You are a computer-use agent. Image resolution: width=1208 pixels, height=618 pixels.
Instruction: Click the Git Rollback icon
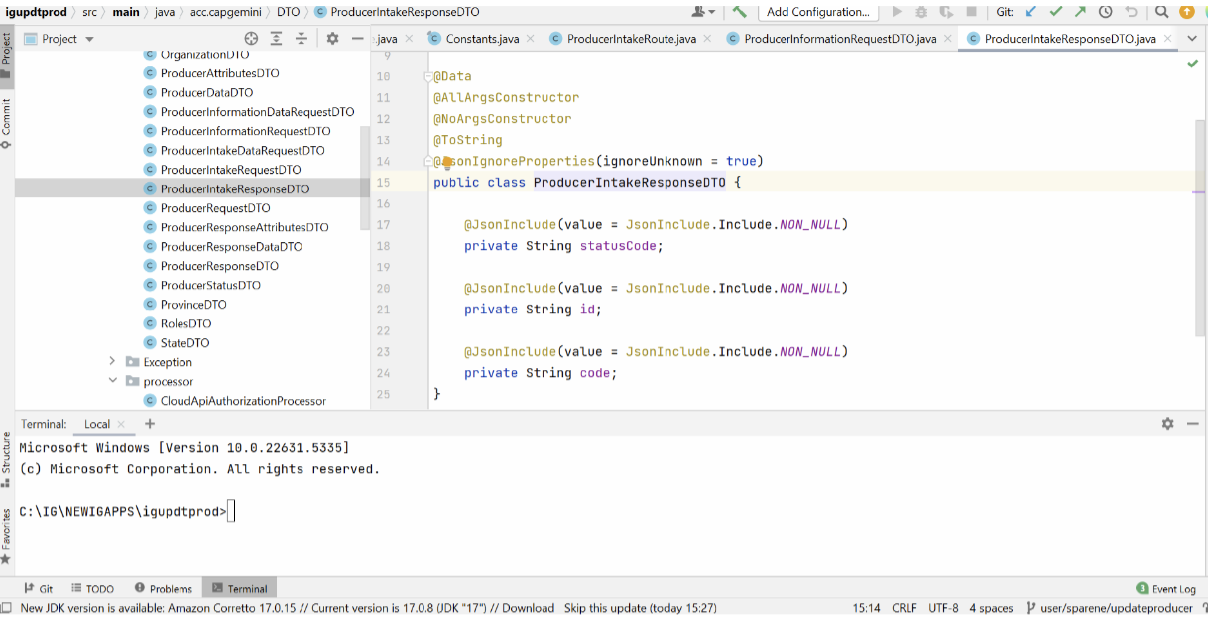click(1131, 12)
